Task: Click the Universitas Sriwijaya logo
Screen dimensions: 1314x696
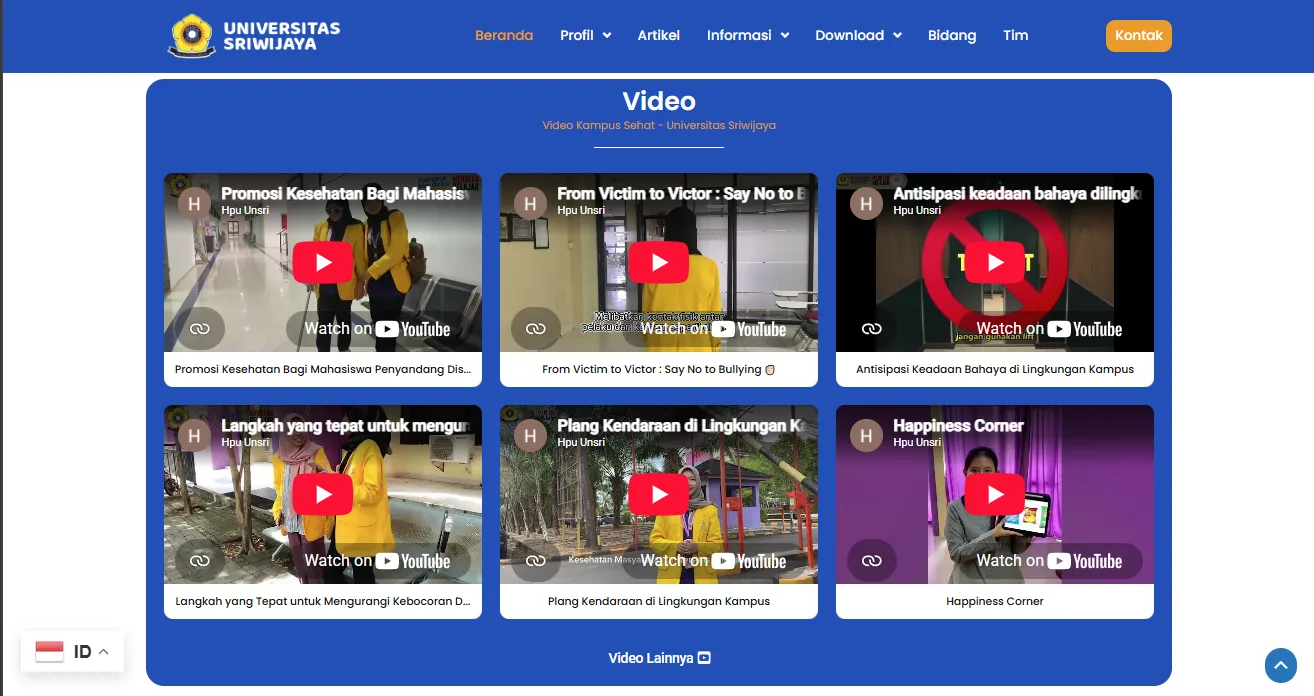Action: (254, 35)
